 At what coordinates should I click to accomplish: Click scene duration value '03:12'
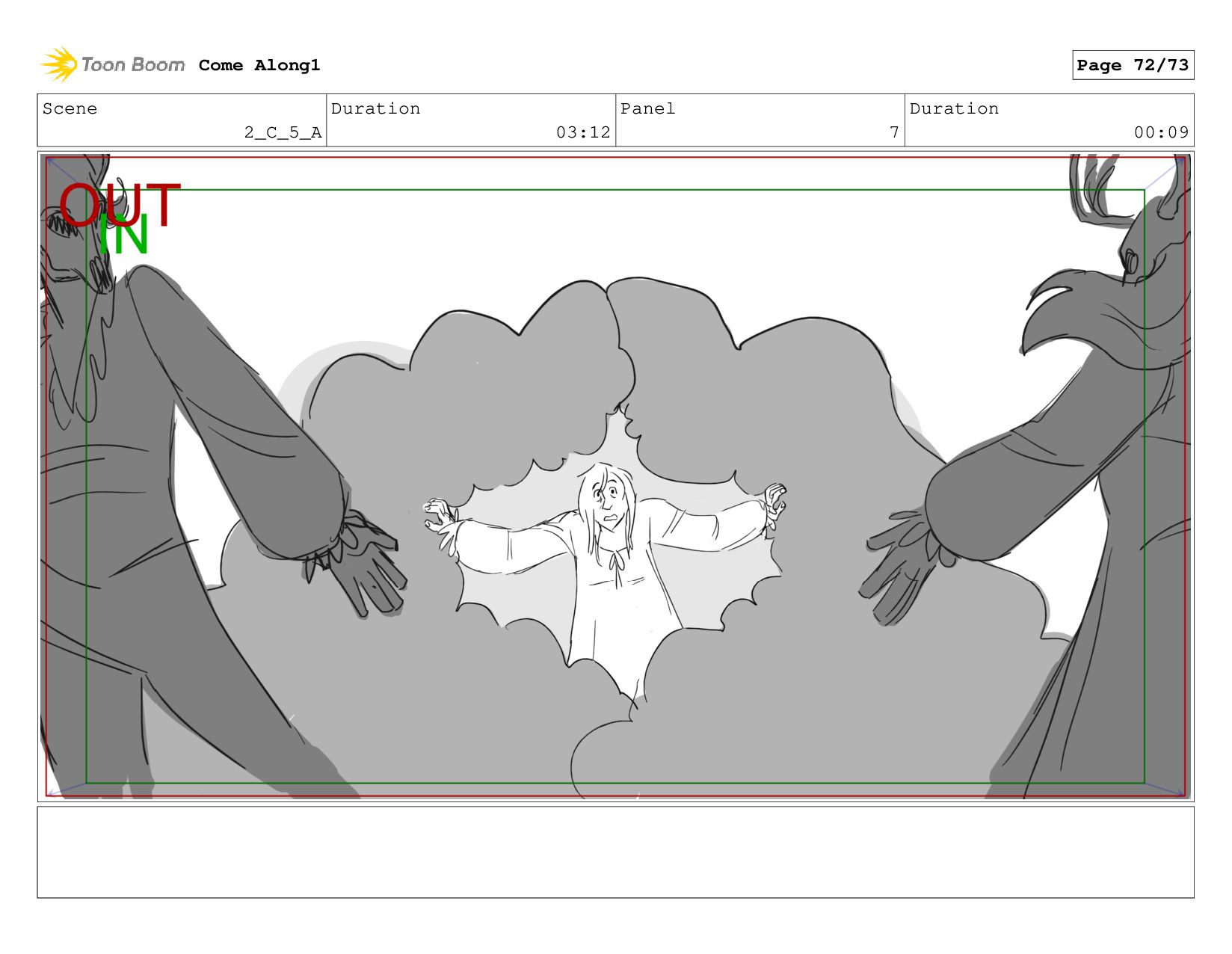pos(583,132)
